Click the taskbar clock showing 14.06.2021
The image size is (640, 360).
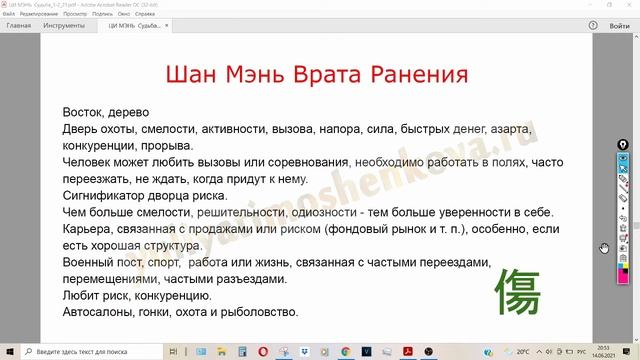click(x=603, y=351)
